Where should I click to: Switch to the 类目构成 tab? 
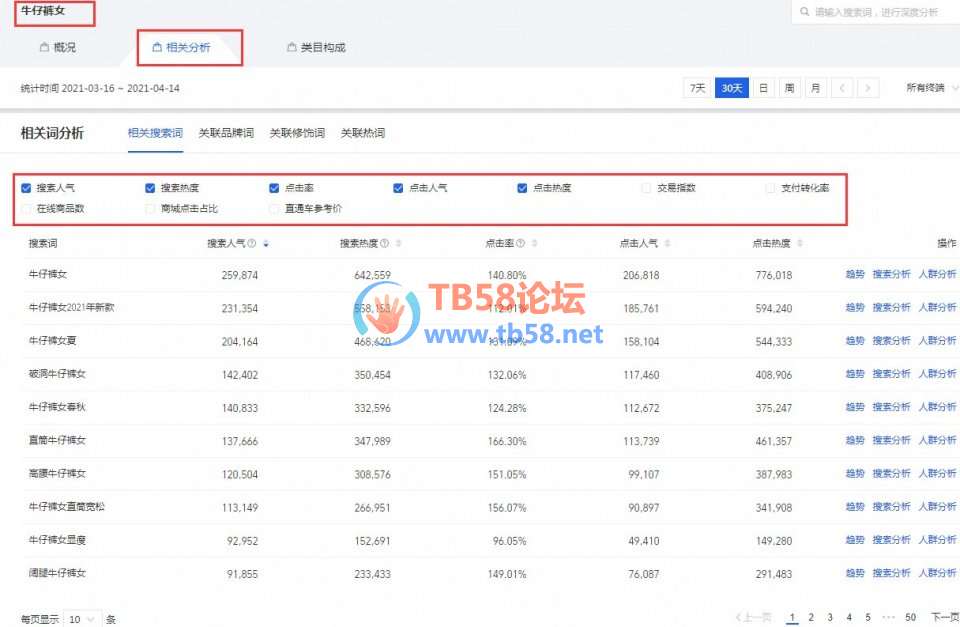click(315, 47)
